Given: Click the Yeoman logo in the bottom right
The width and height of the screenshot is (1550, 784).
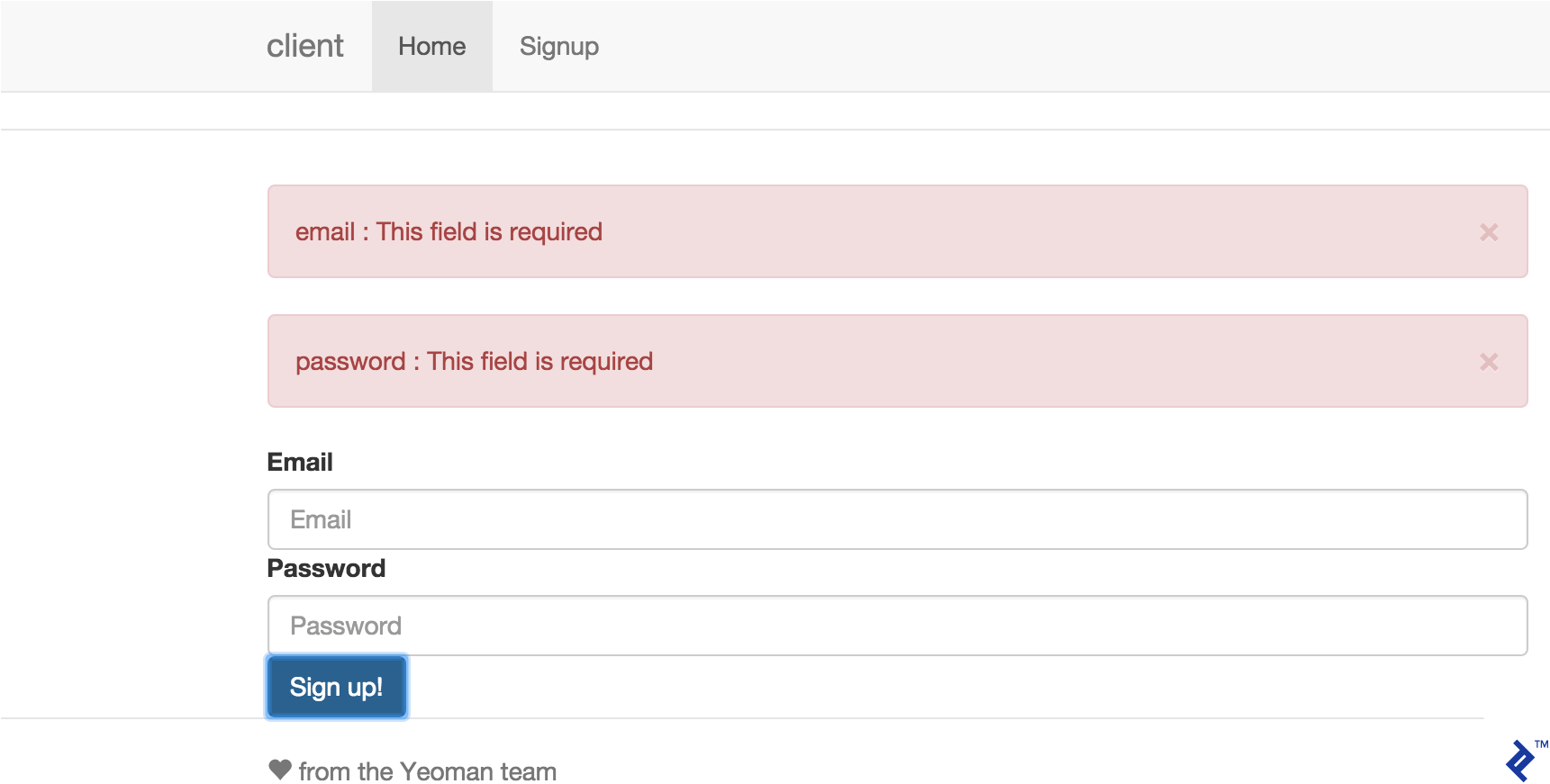Looking at the screenshot, I should click(x=1520, y=761).
